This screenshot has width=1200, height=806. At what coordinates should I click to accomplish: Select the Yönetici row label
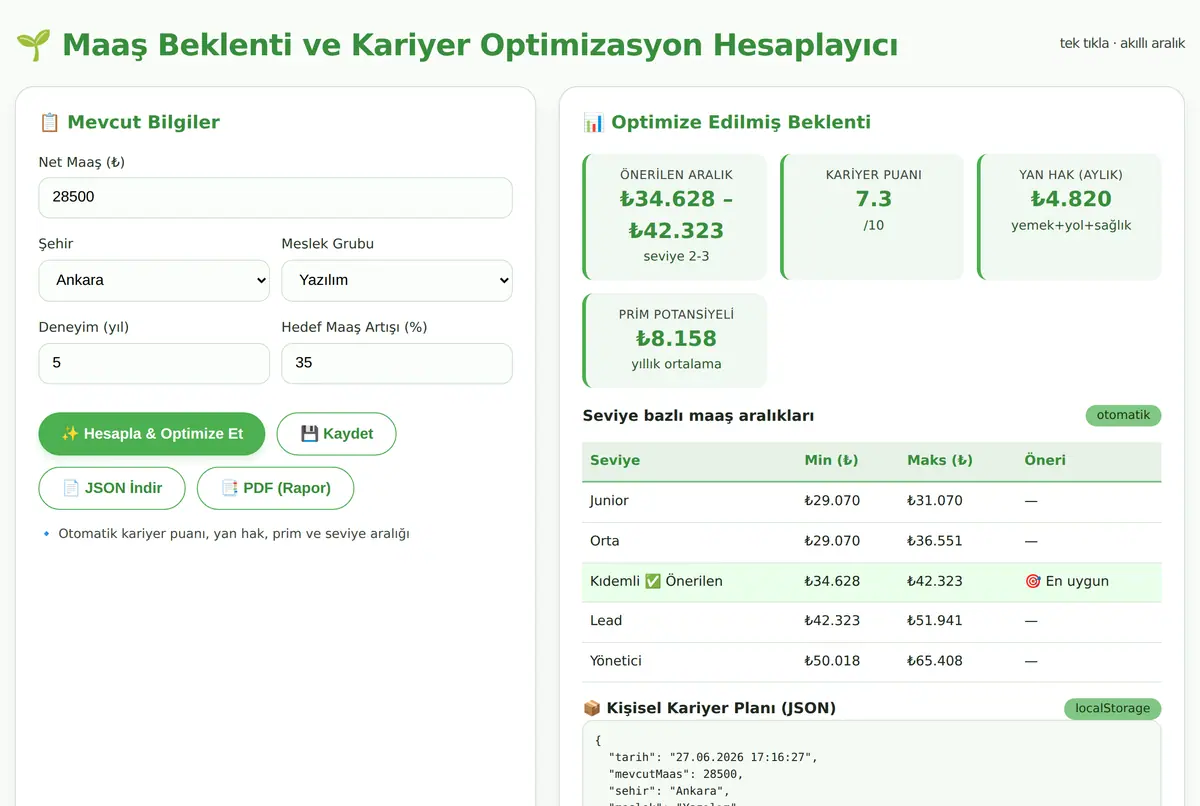tap(616, 661)
